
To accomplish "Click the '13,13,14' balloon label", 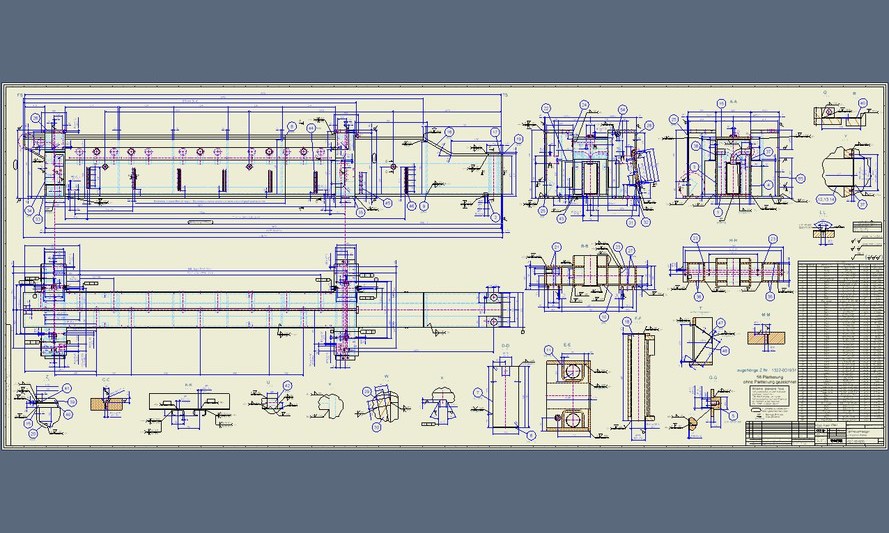I will click(825, 199).
